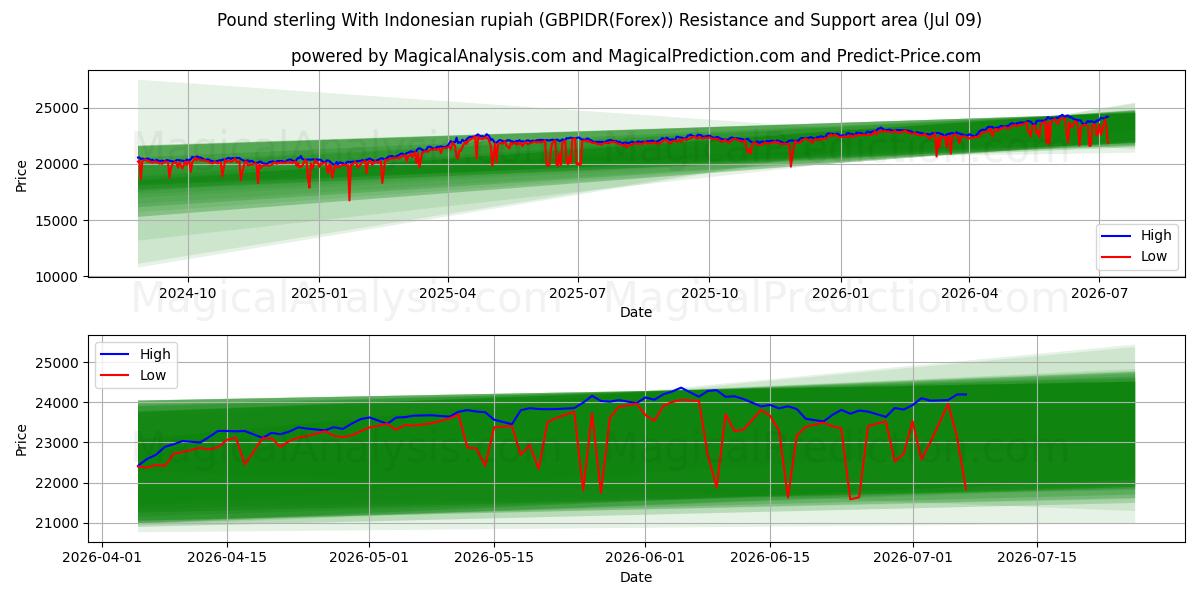This screenshot has height=600, width=1200.
Task: Click the '2024-10' date tick label
Action: pos(188,293)
